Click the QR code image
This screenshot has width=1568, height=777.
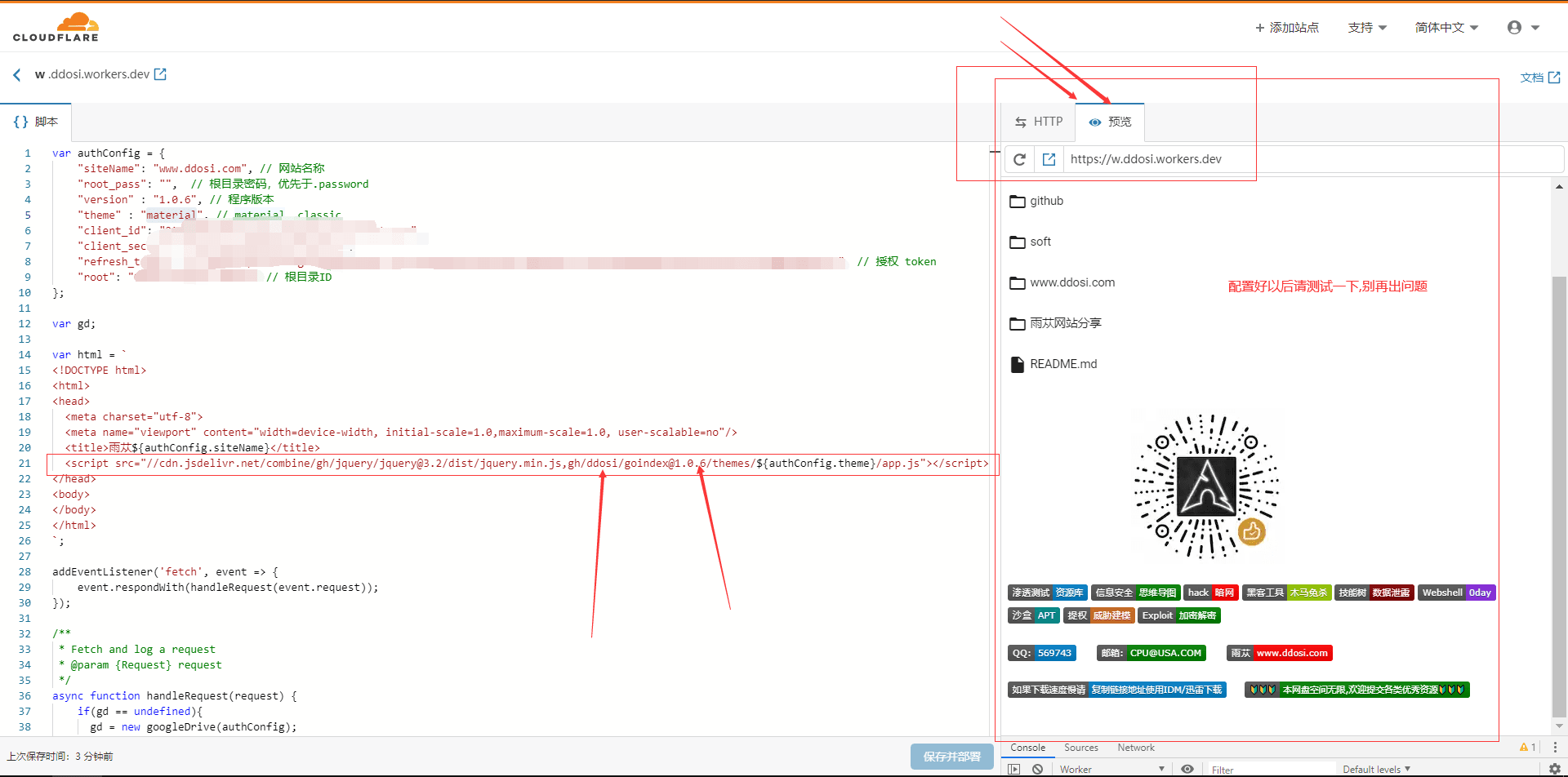point(1206,486)
